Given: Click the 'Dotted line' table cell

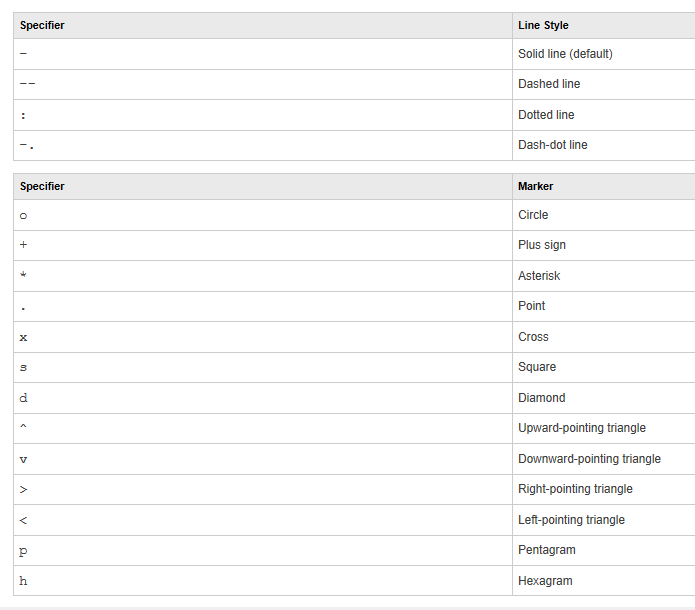Looking at the screenshot, I should coord(604,115).
